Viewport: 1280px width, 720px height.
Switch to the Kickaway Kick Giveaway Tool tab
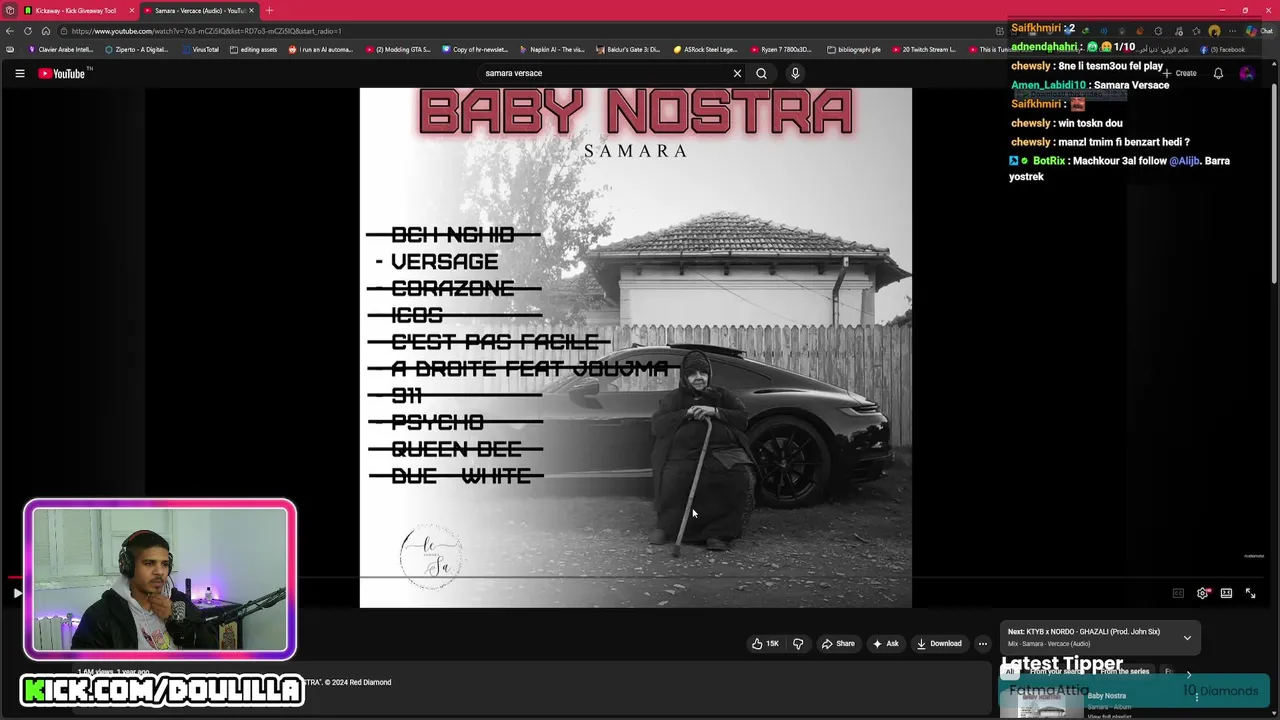76,10
